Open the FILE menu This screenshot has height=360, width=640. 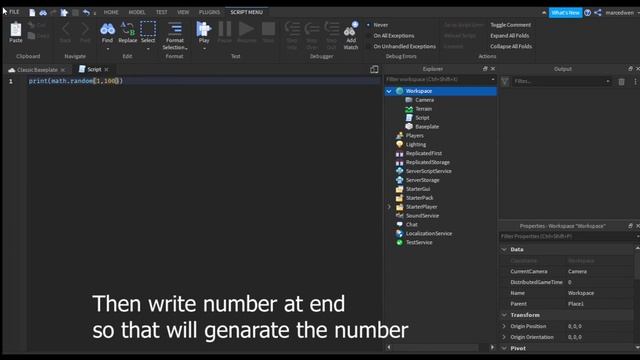(14, 12)
